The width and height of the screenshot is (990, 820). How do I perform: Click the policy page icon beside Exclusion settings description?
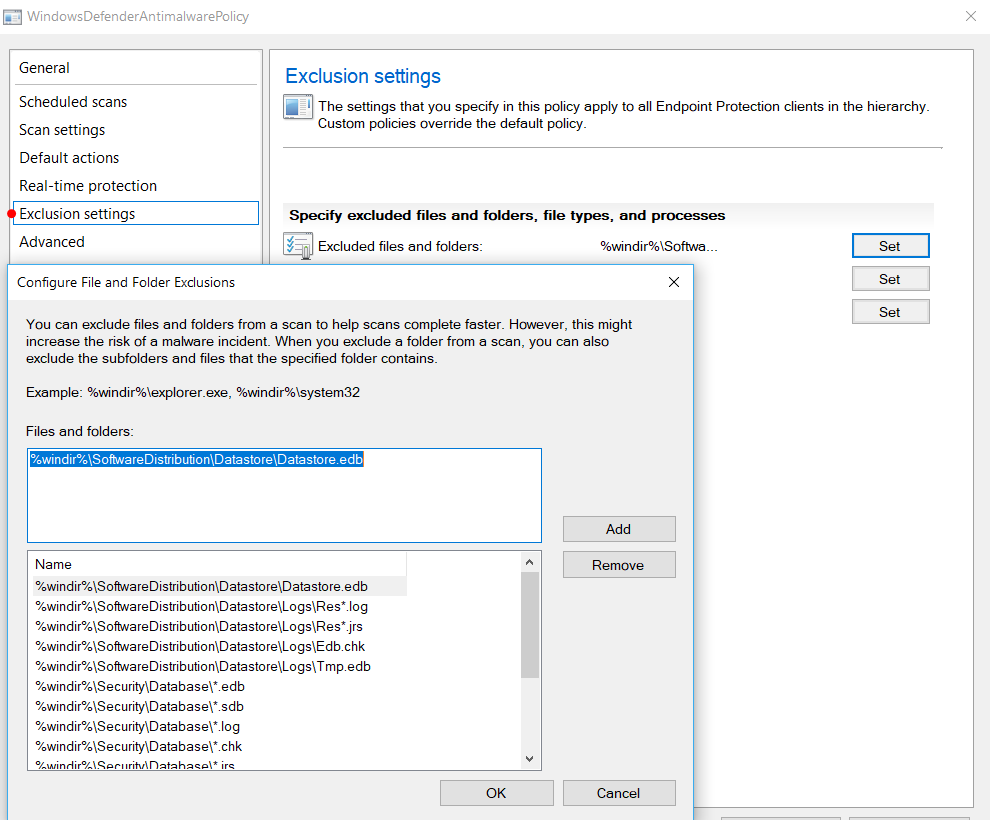(297, 107)
